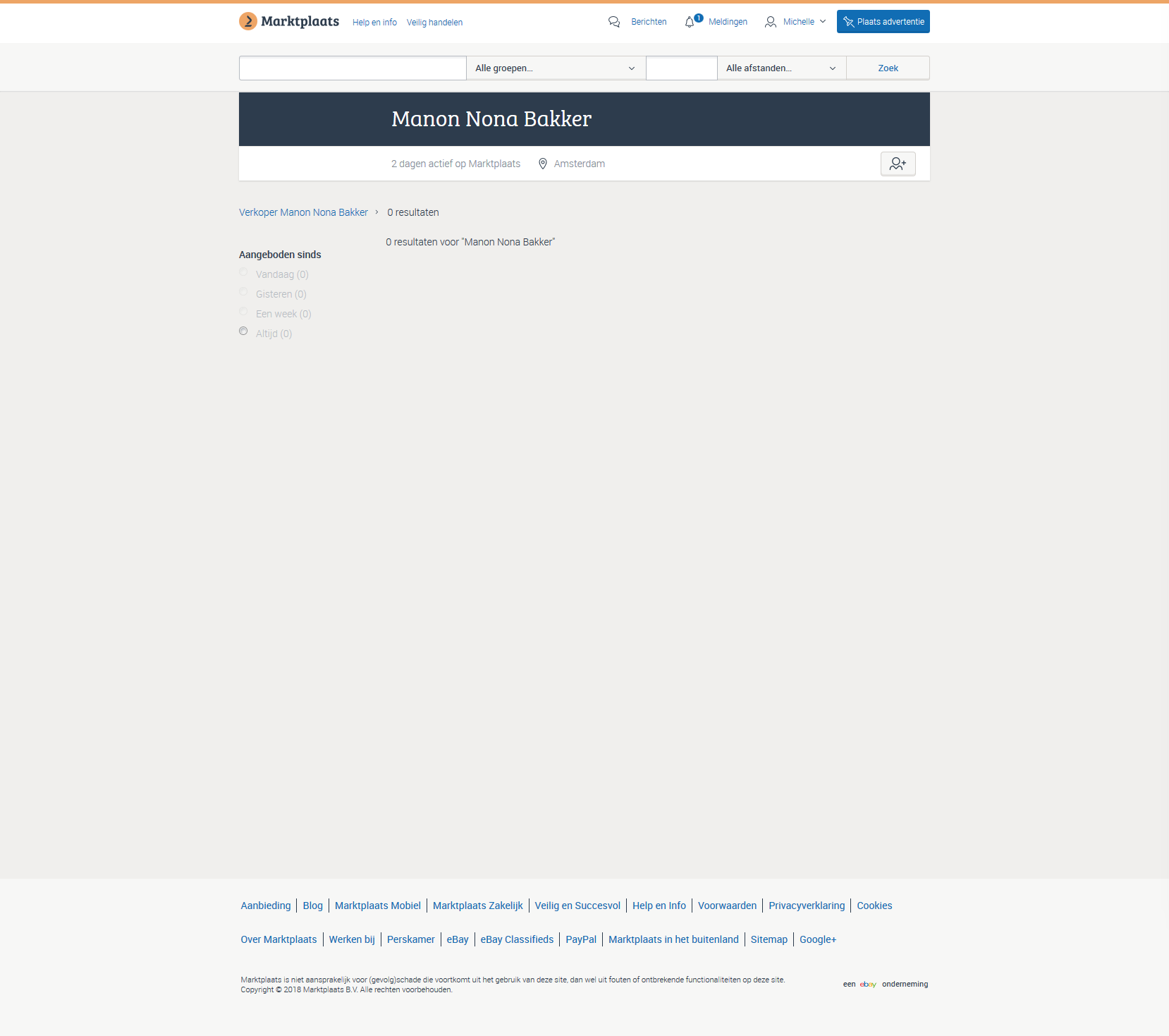Viewport: 1169px width, 1036px height.
Task: Click the Meldingen bell icon
Action: (x=690, y=22)
